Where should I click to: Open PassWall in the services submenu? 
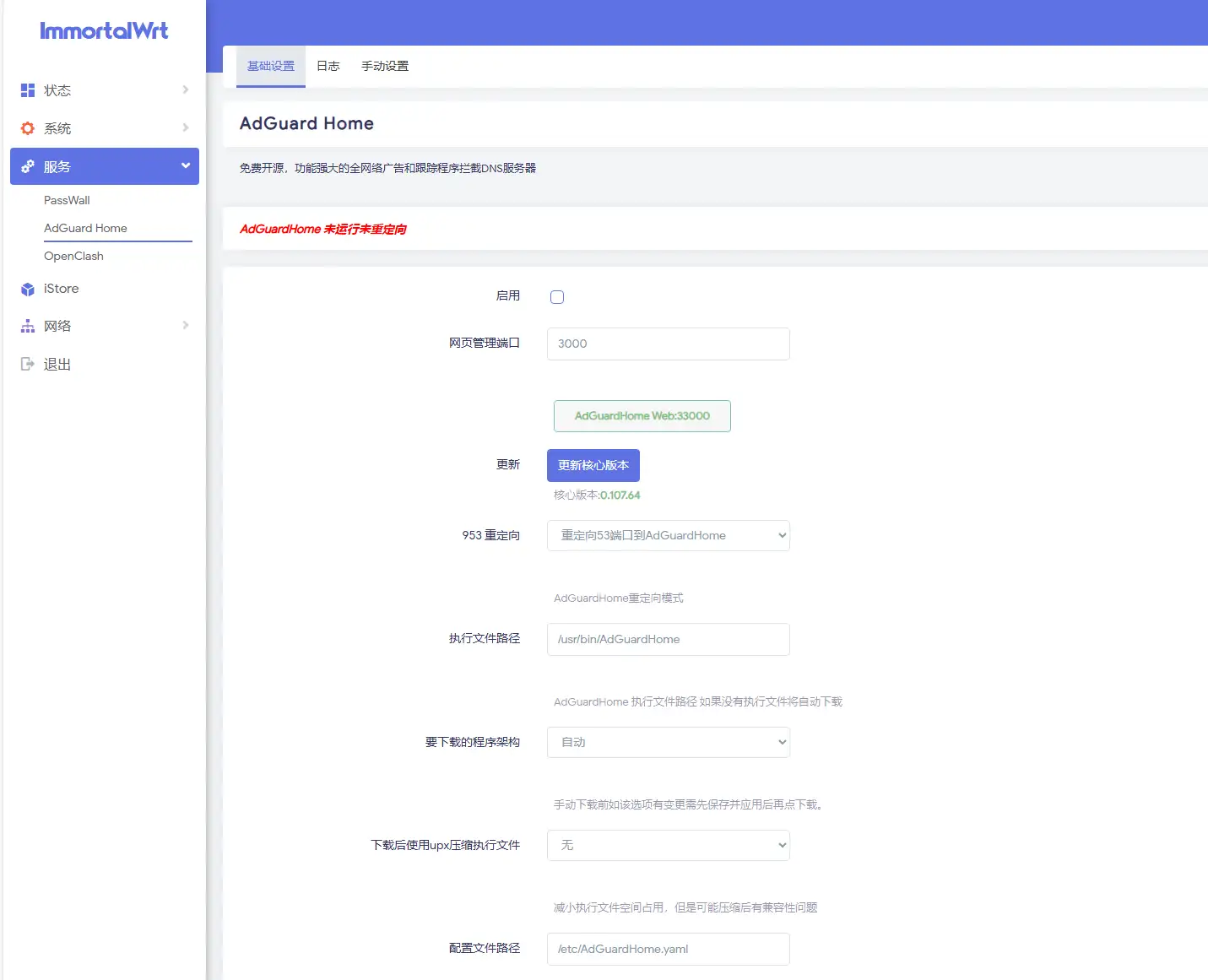pos(67,200)
